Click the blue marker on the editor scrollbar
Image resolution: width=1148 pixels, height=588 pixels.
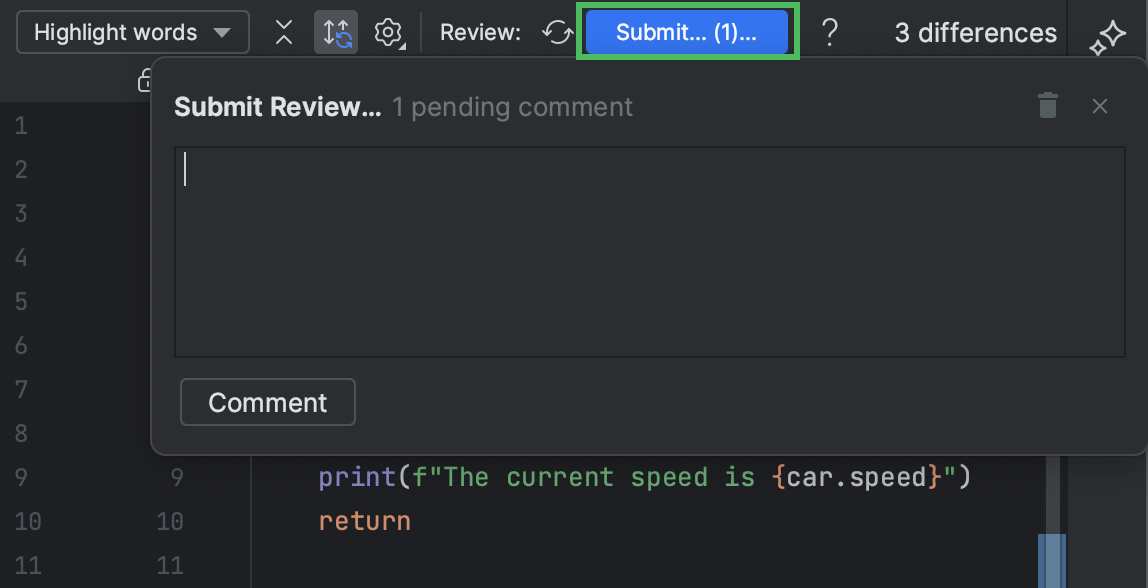(1051, 560)
